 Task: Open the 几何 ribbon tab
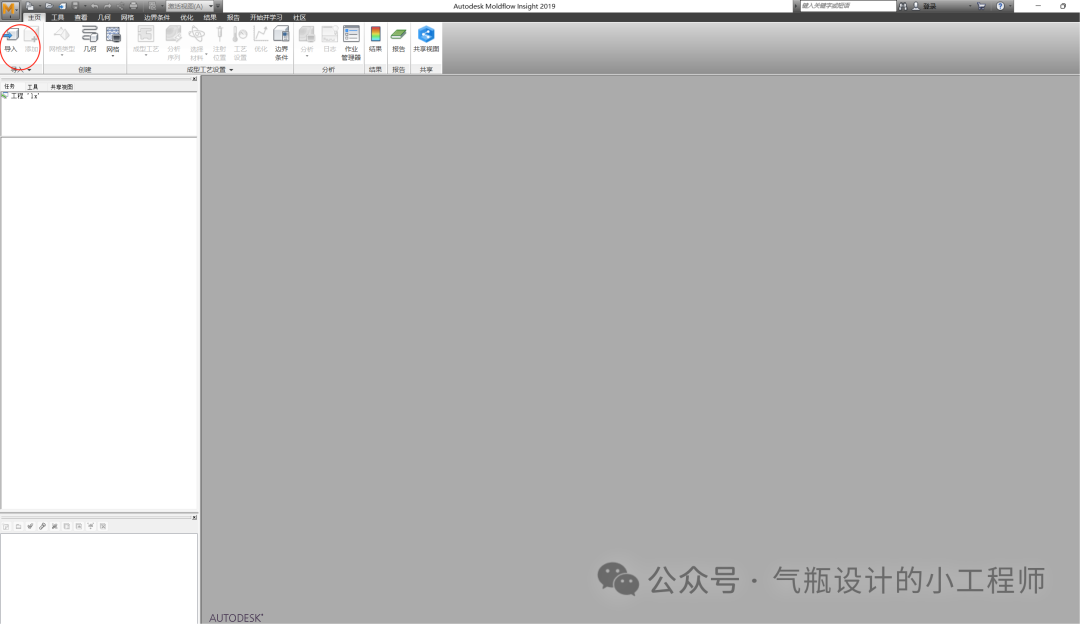coord(104,17)
